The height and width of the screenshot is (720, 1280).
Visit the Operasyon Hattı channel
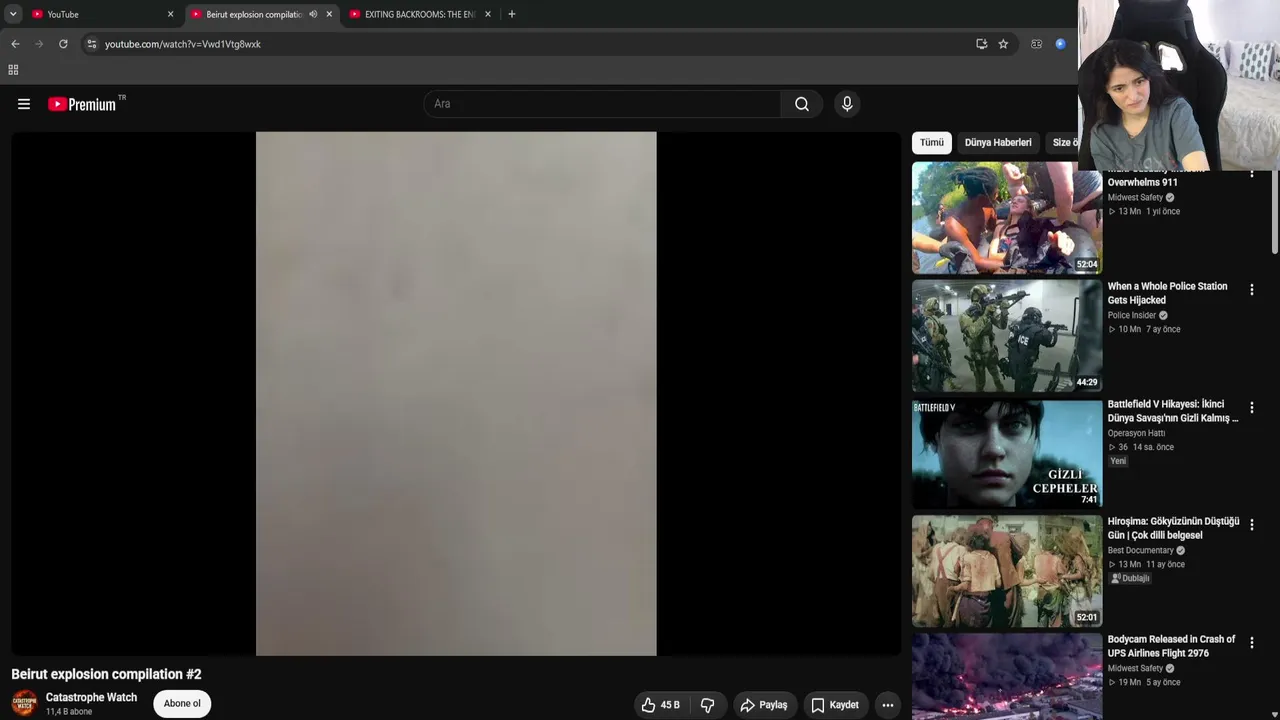[x=1136, y=434]
